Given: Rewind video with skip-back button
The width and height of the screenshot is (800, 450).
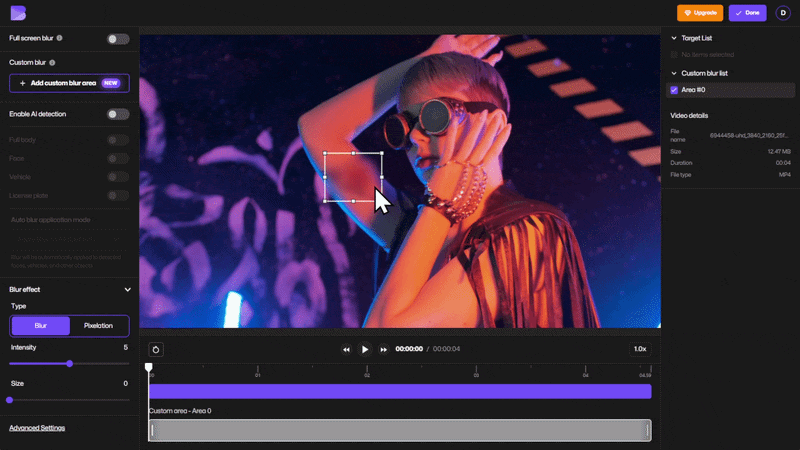Looking at the screenshot, I should [x=346, y=349].
